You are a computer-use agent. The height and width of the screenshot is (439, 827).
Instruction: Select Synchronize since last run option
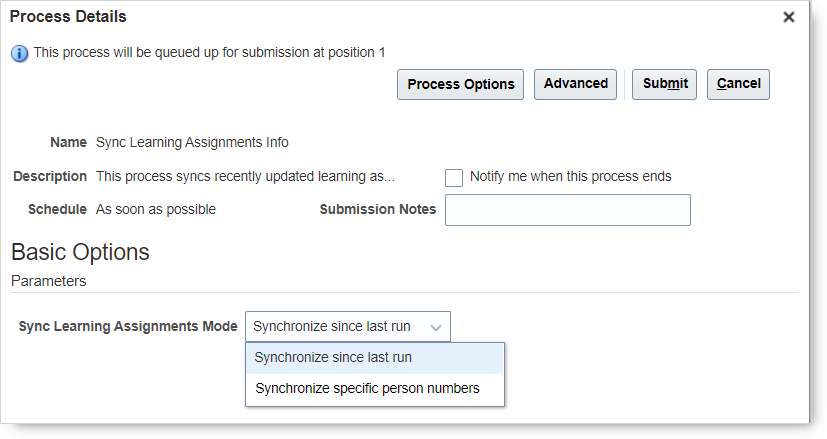coord(333,358)
